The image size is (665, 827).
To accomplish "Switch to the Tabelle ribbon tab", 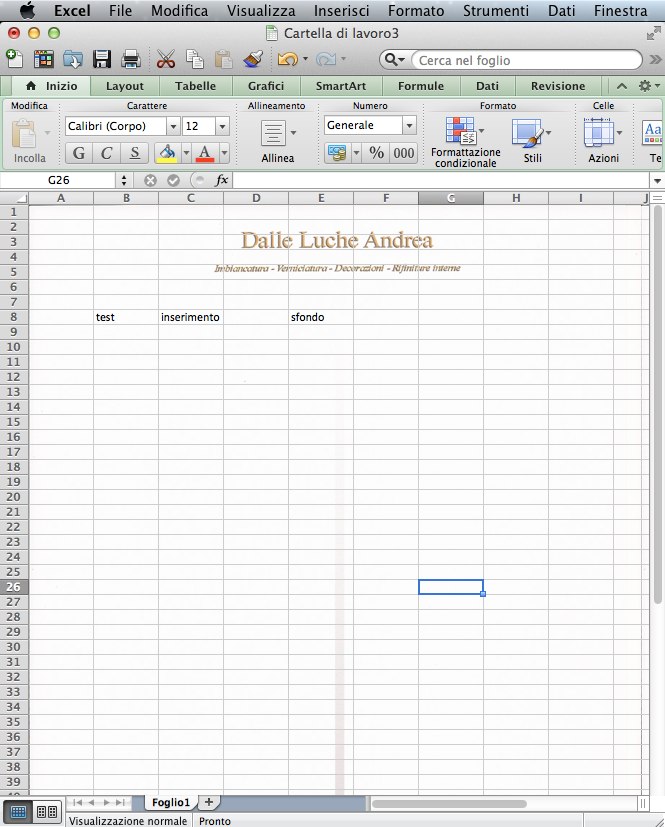I will click(x=196, y=86).
